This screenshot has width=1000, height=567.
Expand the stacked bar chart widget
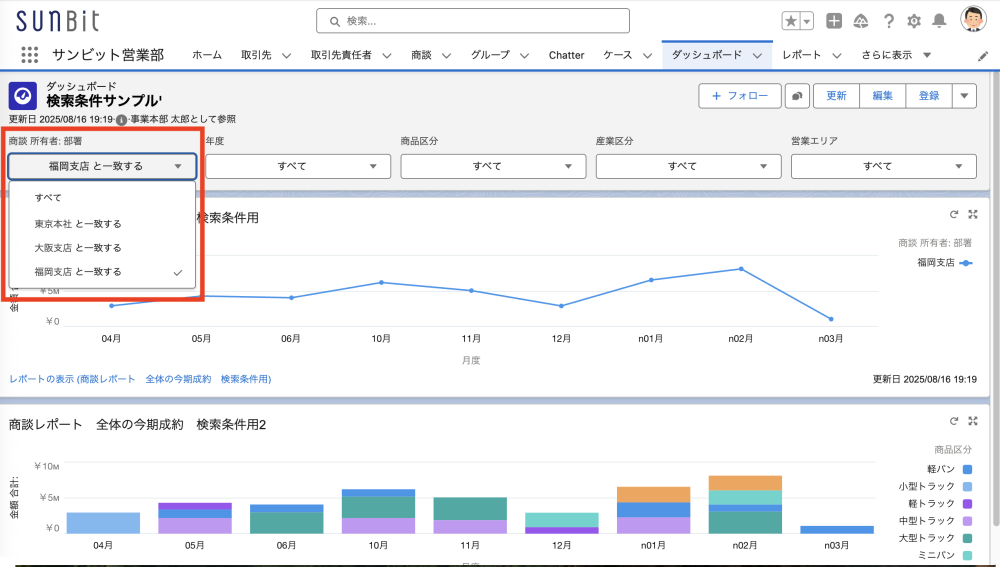pyautogui.click(x=972, y=421)
